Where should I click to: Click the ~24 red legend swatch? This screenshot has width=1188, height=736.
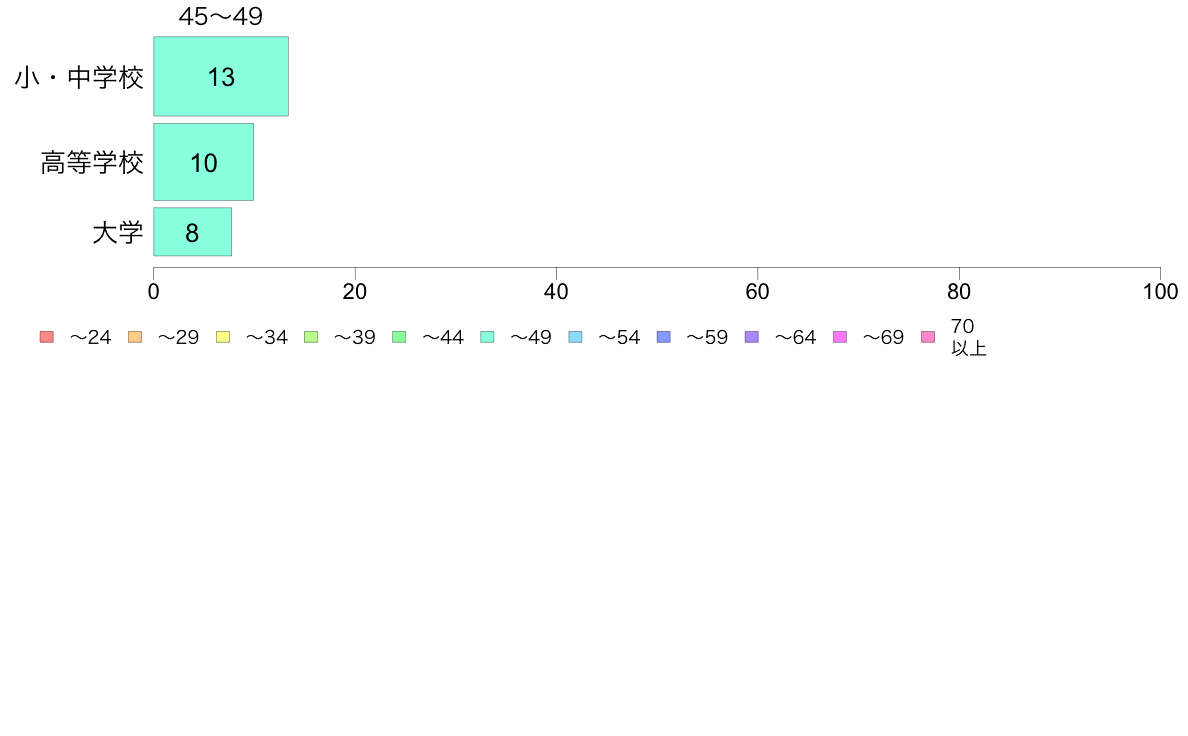click(47, 337)
